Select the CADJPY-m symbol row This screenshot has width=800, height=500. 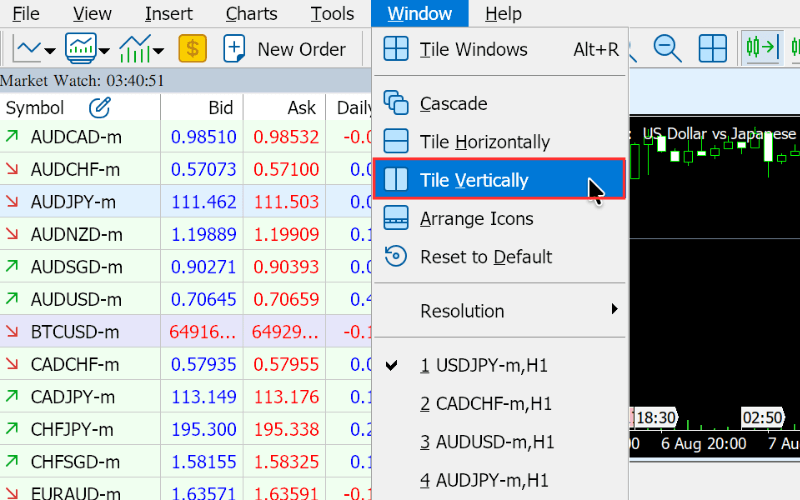click(186, 396)
